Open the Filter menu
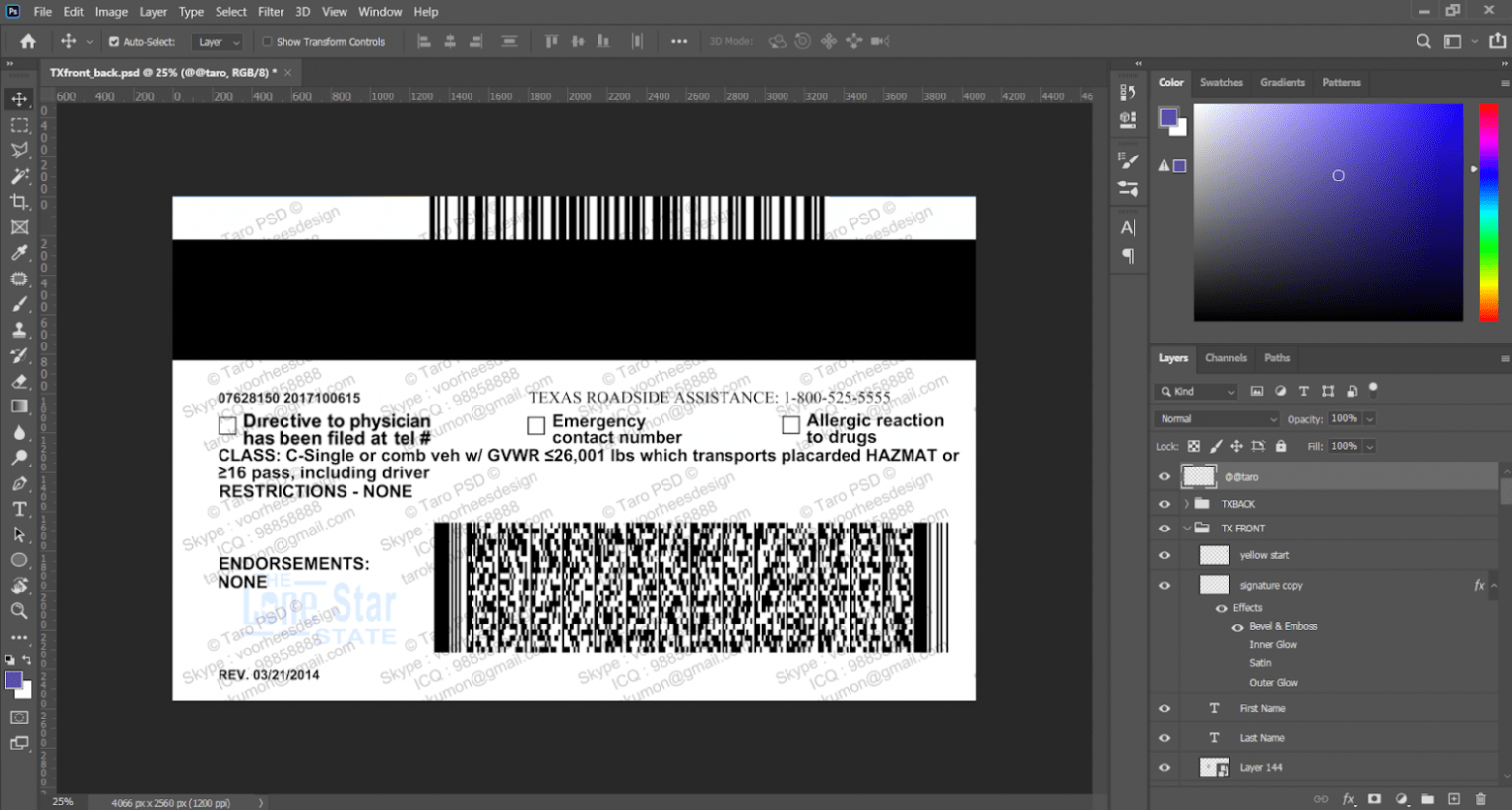This screenshot has width=1512, height=810. (271, 11)
